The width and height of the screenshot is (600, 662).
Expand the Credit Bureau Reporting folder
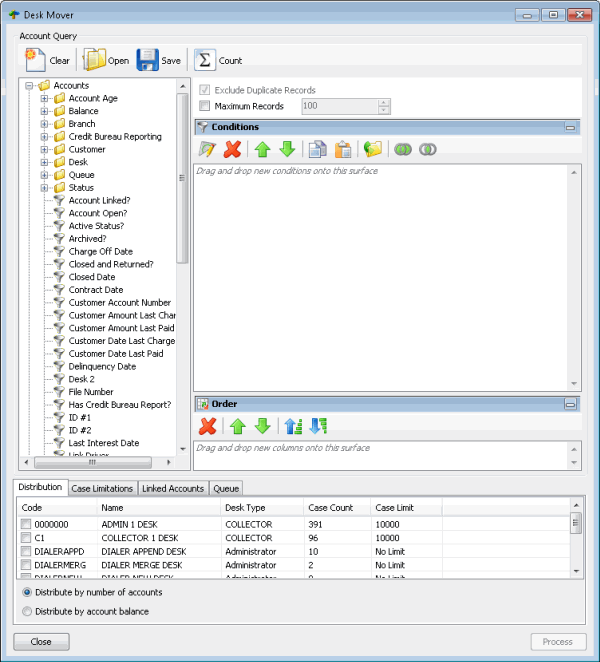pos(45,137)
